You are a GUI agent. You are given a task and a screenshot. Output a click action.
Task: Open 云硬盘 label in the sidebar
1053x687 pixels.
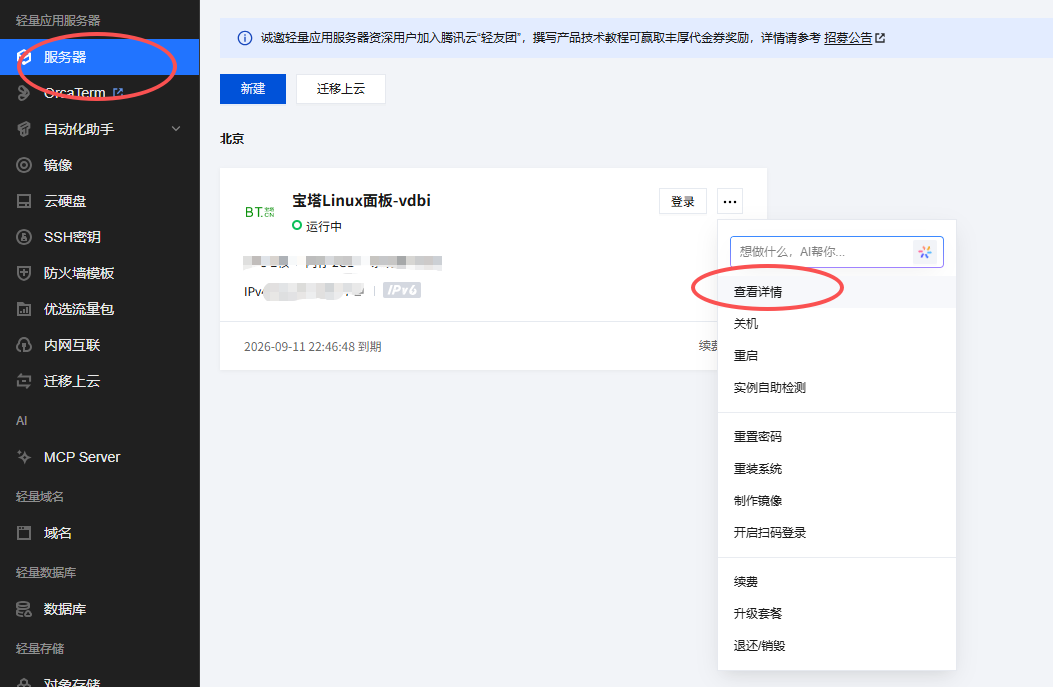point(65,201)
